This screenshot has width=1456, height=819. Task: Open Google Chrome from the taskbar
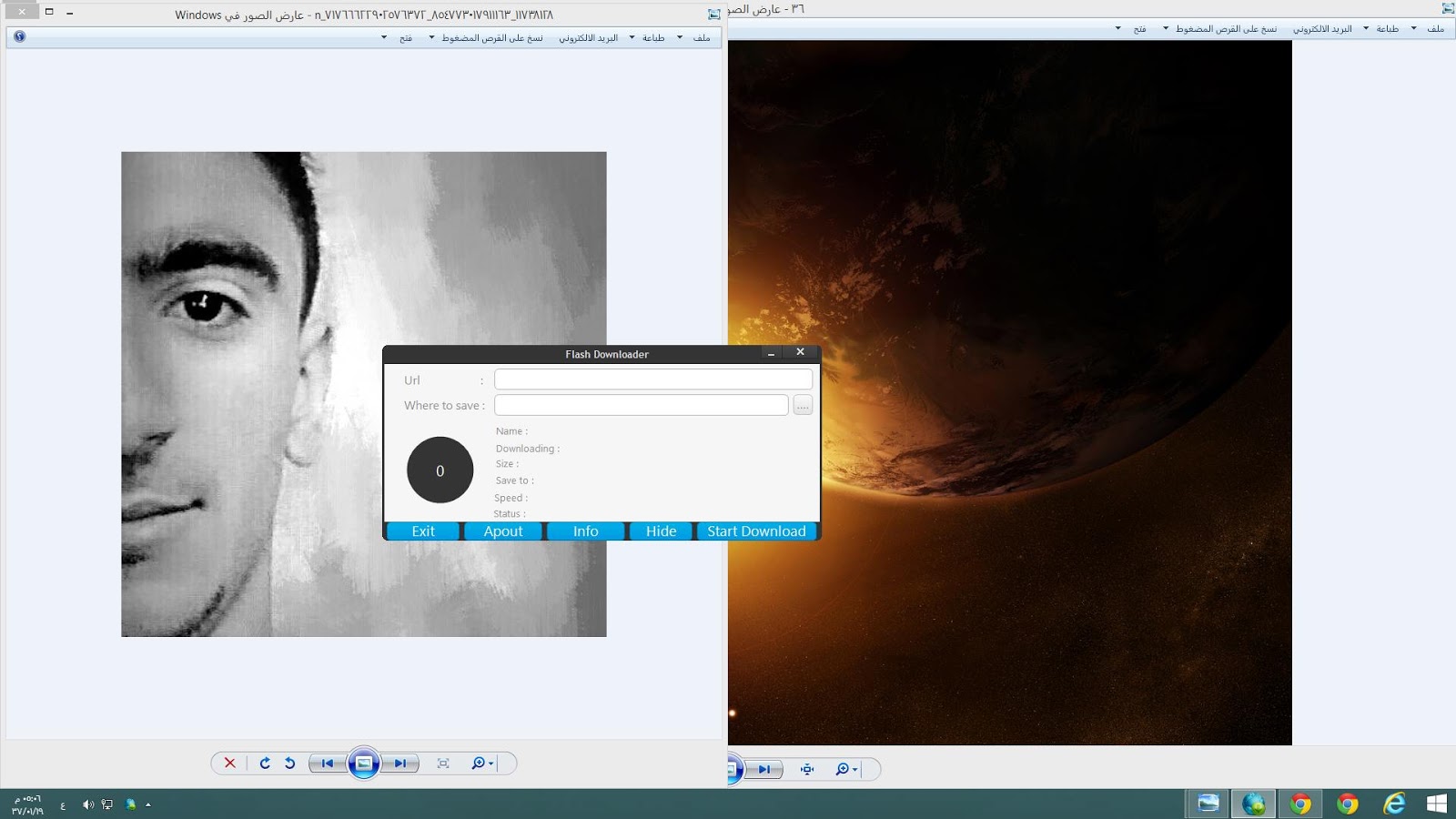click(1299, 804)
